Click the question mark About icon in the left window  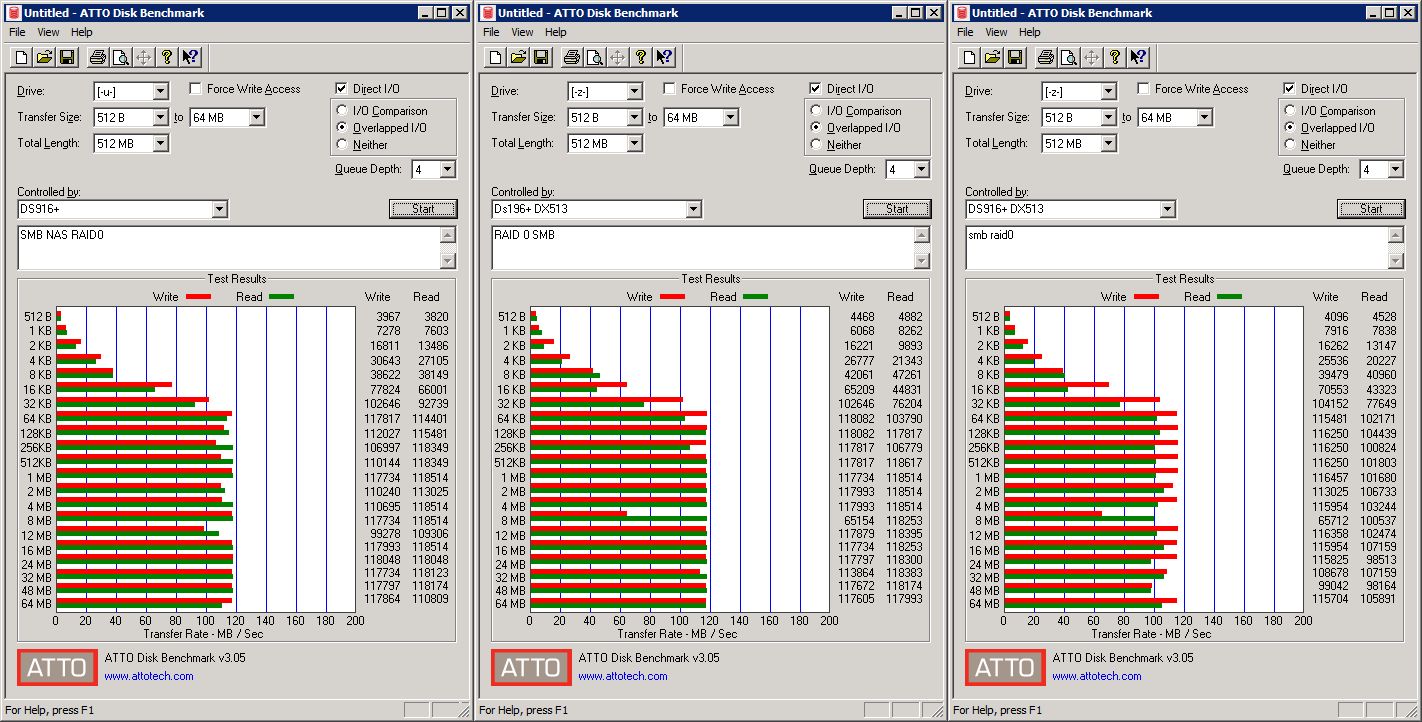click(x=166, y=57)
